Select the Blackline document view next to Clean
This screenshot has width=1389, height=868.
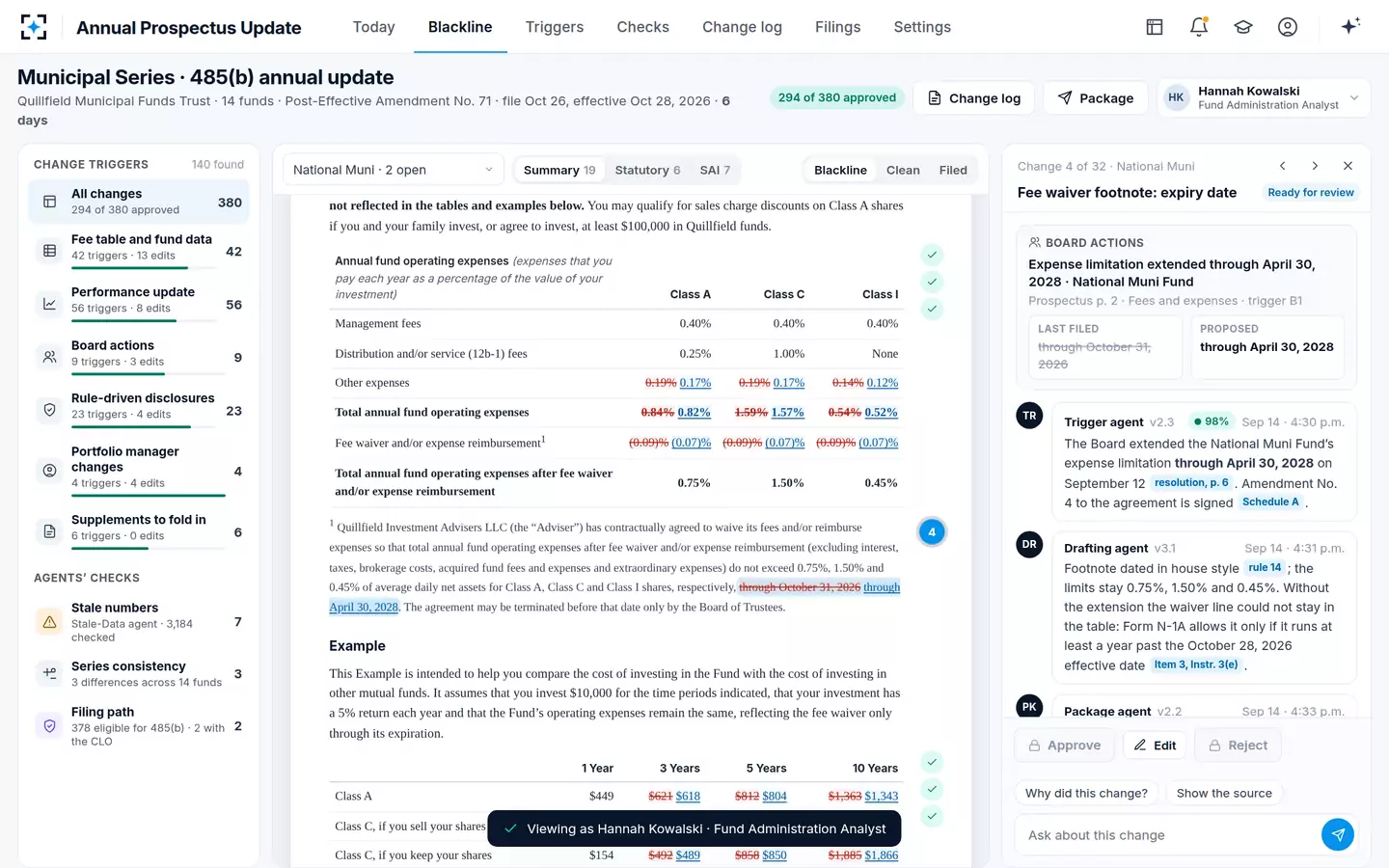(x=840, y=171)
